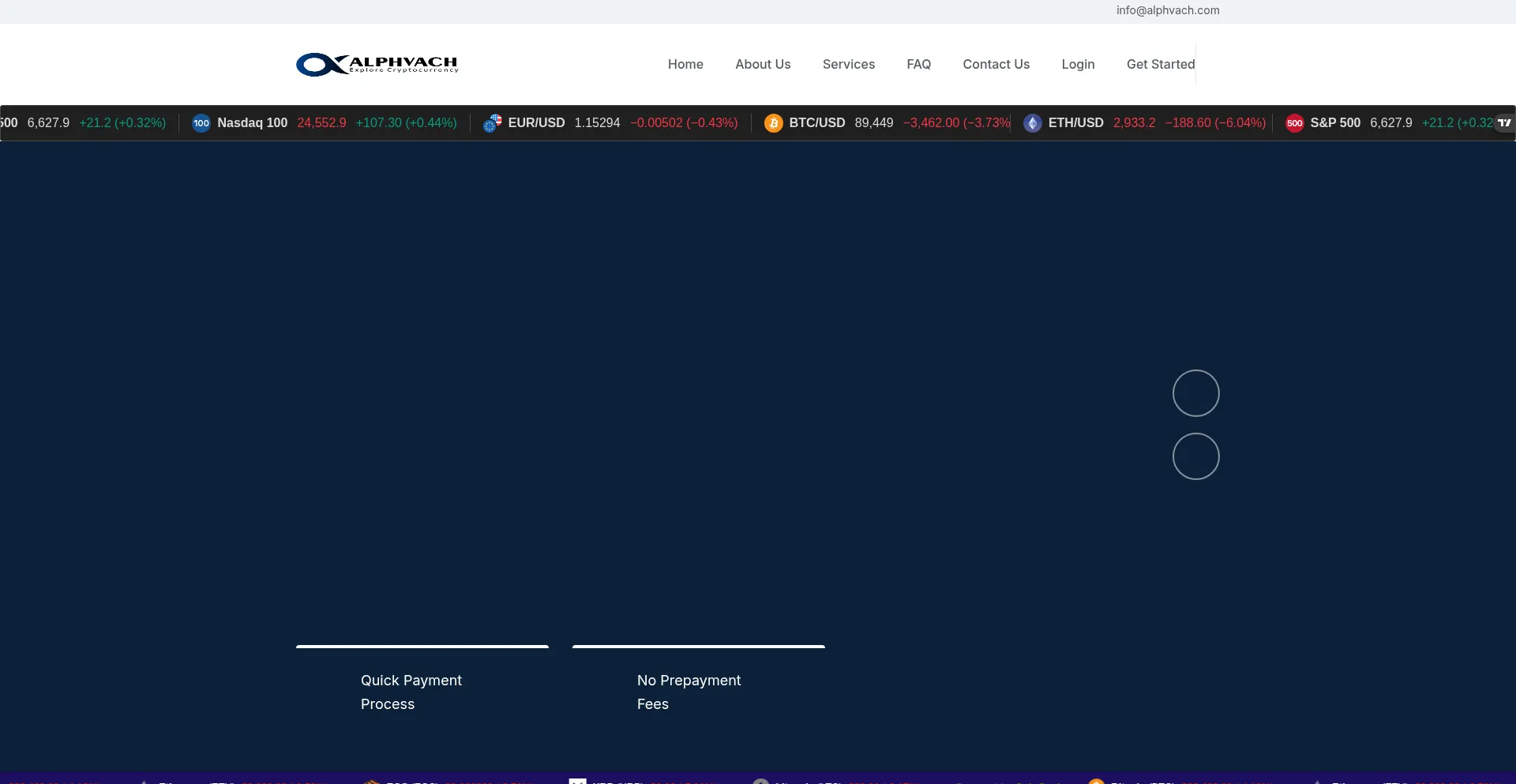The width and height of the screenshot is (1516, 784).
Task: Click the Ethereum ETH/USD icon
Action: point(1032,123)
